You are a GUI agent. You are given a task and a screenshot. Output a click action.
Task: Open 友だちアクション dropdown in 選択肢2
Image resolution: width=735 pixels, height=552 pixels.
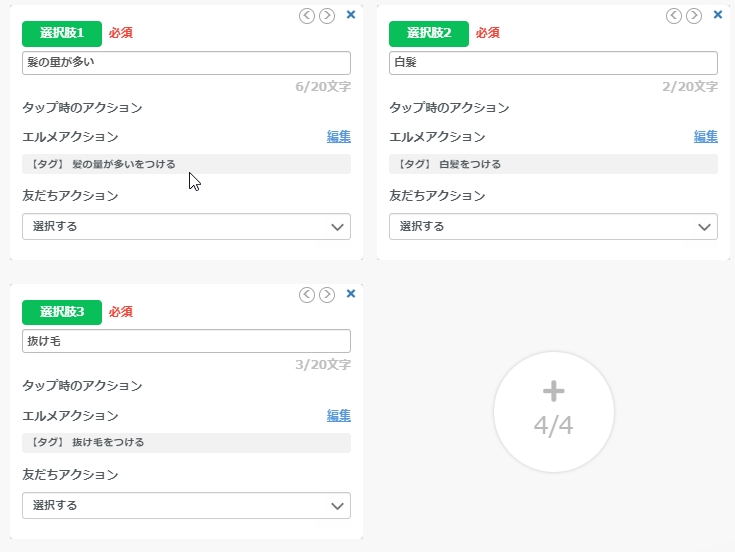(x=553, y=227)
